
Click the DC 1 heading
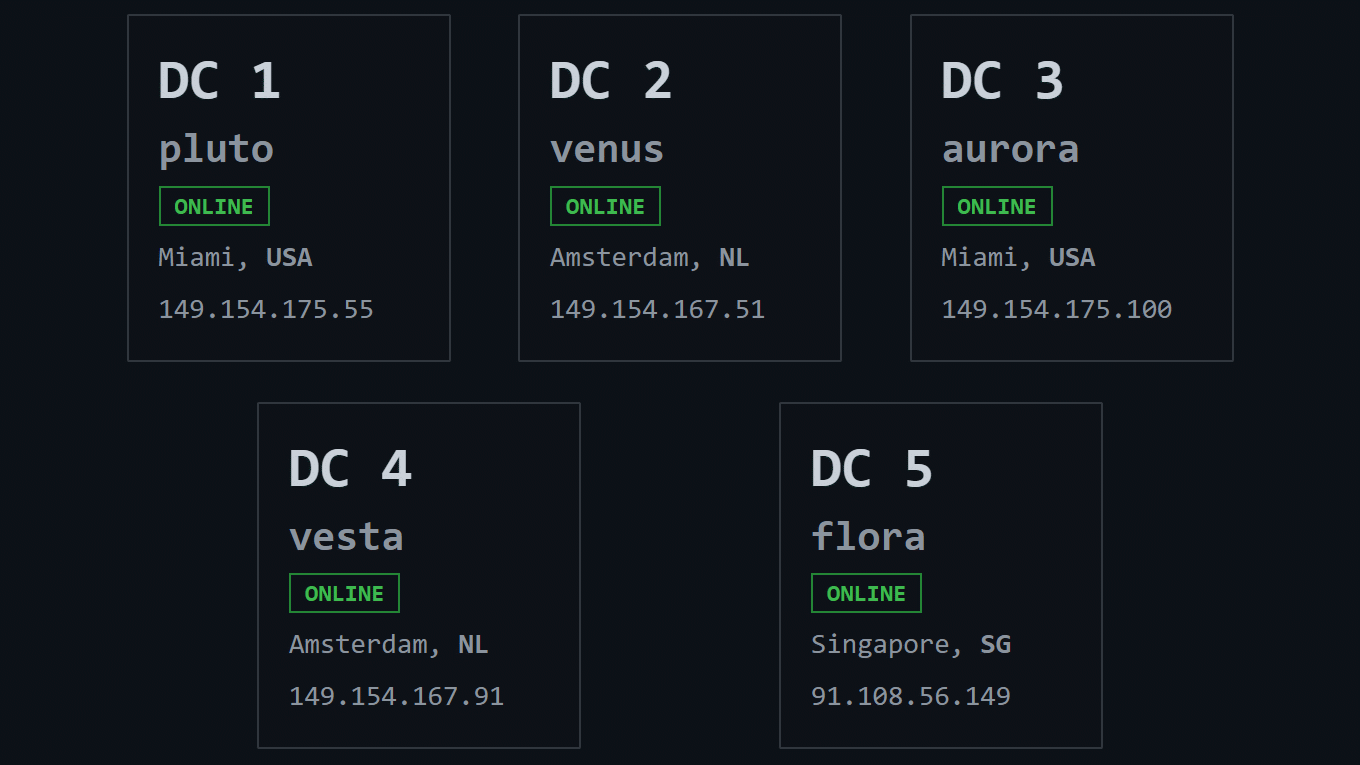219,81
